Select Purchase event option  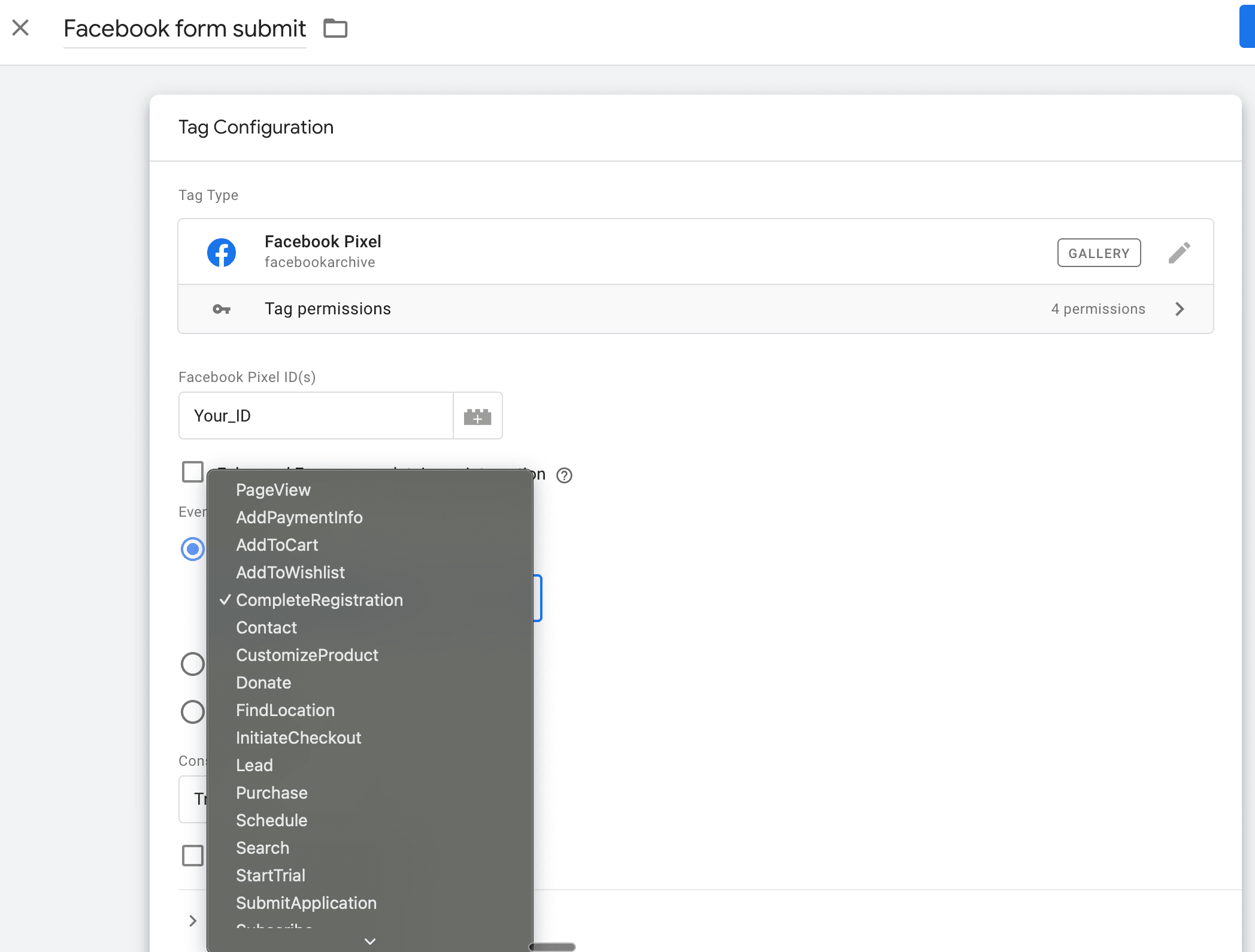370,793
